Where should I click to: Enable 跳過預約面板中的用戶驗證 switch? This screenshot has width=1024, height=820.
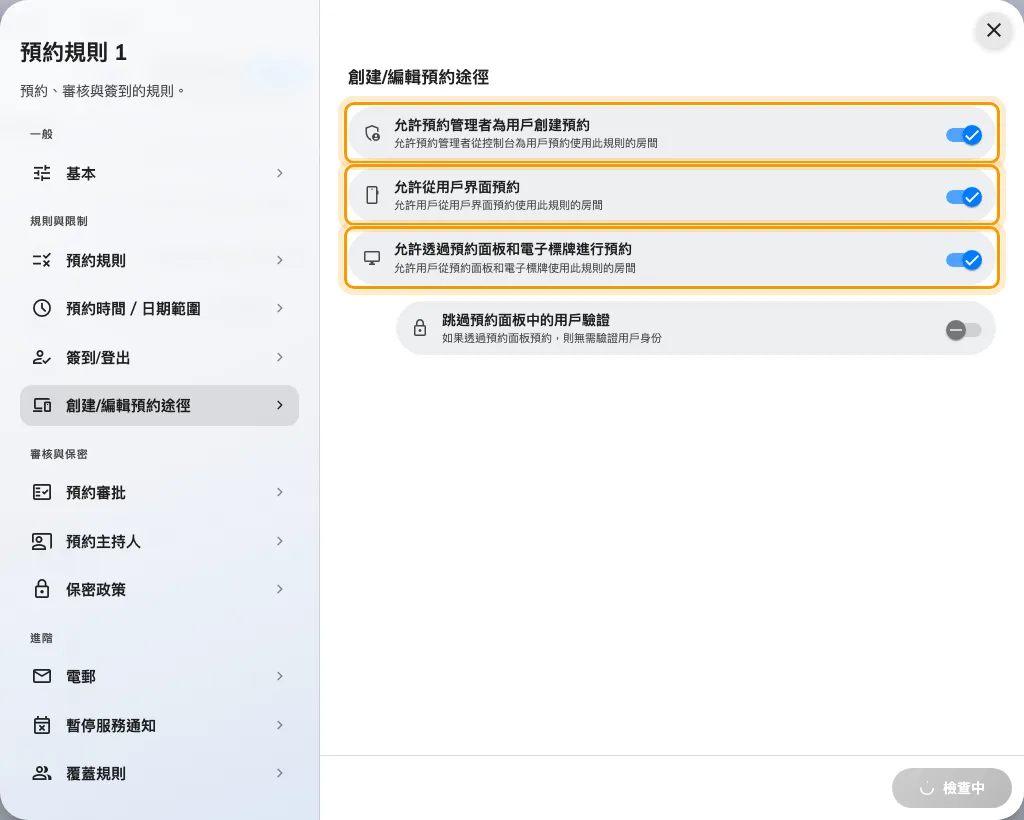pos(964,330)
